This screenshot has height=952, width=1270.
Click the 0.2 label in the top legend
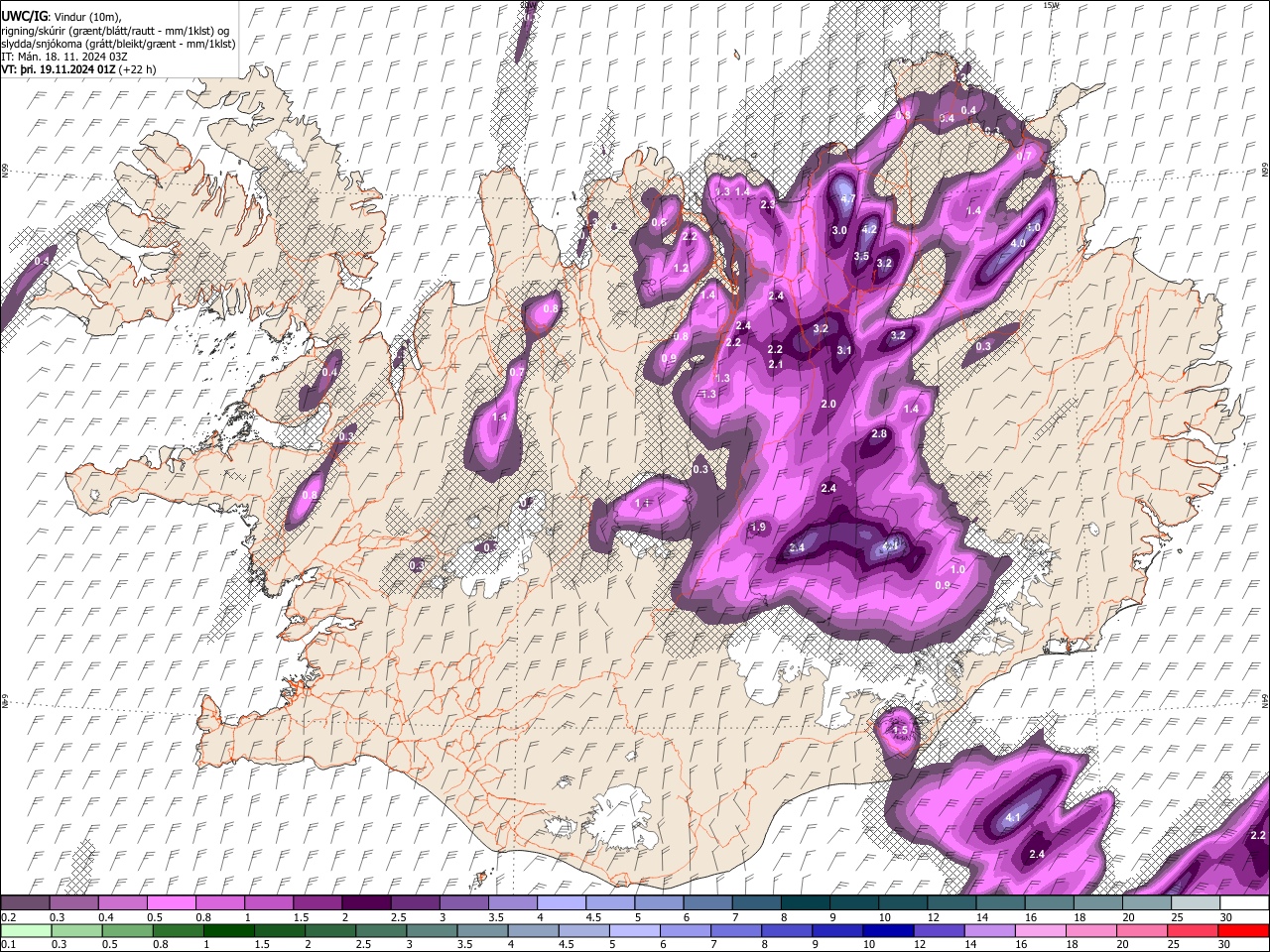[9, 917]
